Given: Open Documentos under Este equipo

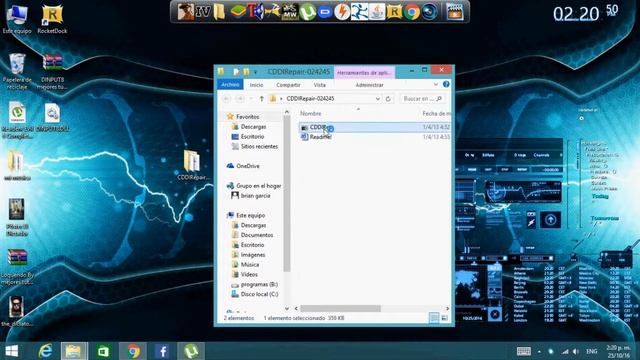Looking at the screenshot, I should pos(257,235).
